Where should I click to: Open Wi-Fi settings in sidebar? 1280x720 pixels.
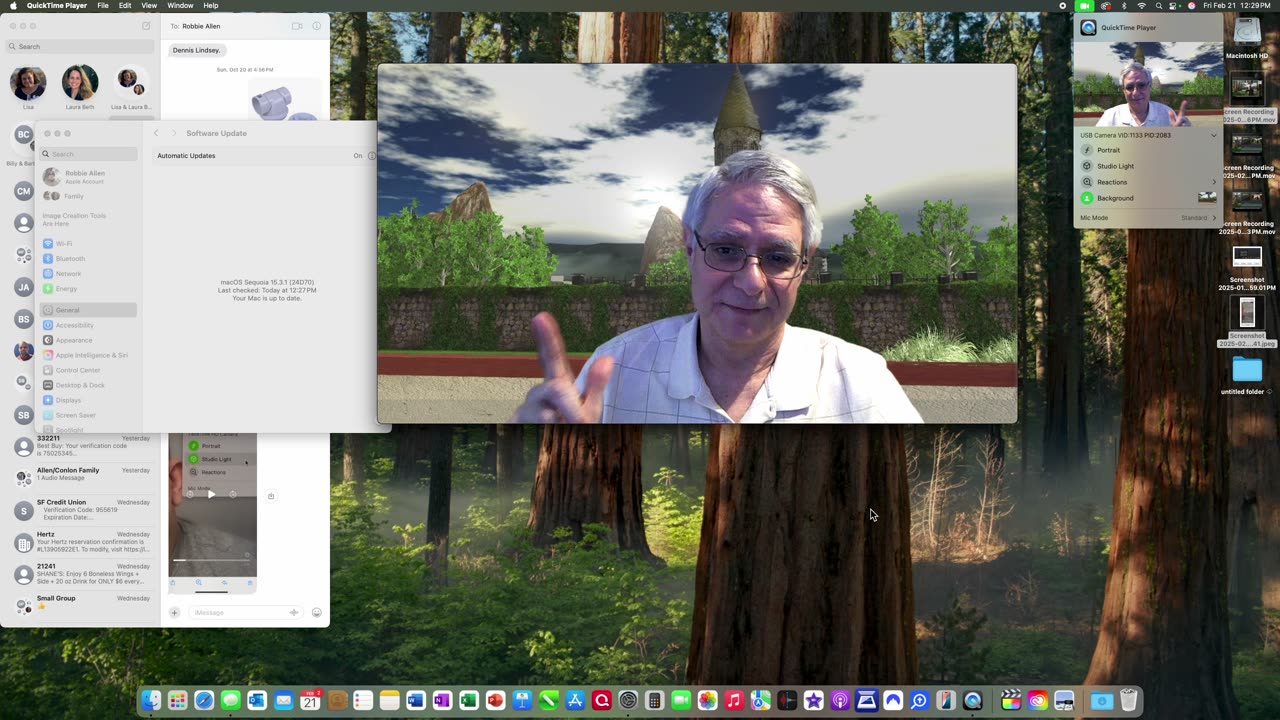pos(89,243)
